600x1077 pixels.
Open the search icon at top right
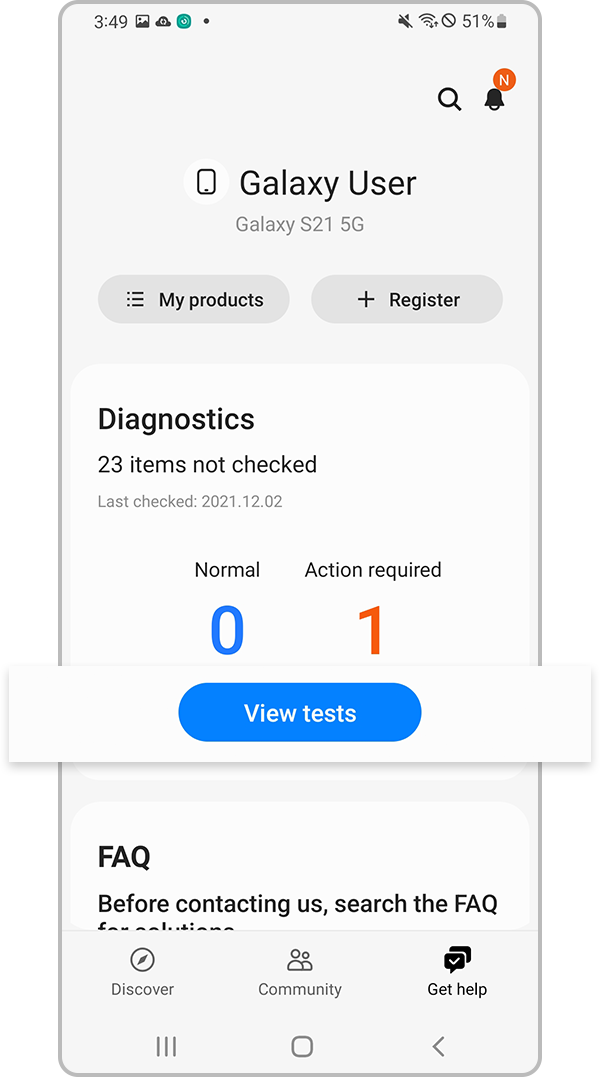point(449,99)
